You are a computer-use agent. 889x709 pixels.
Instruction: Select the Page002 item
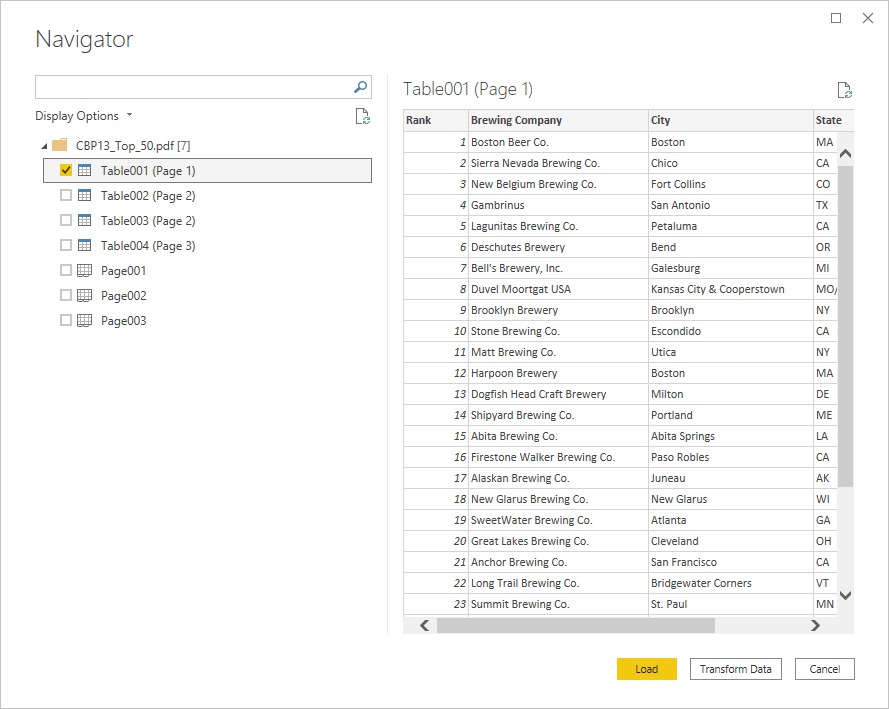click(123, 295)
